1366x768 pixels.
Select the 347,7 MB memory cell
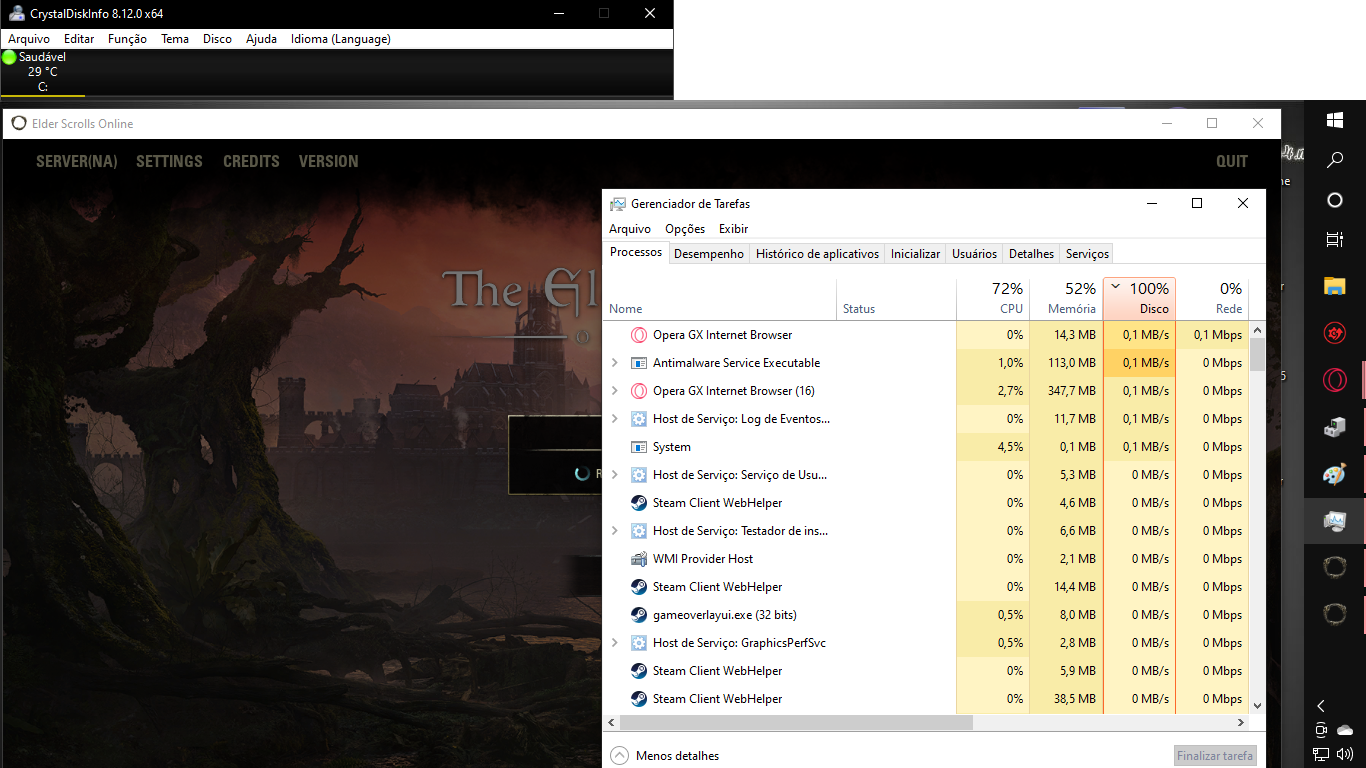[x=1066, y=391]
